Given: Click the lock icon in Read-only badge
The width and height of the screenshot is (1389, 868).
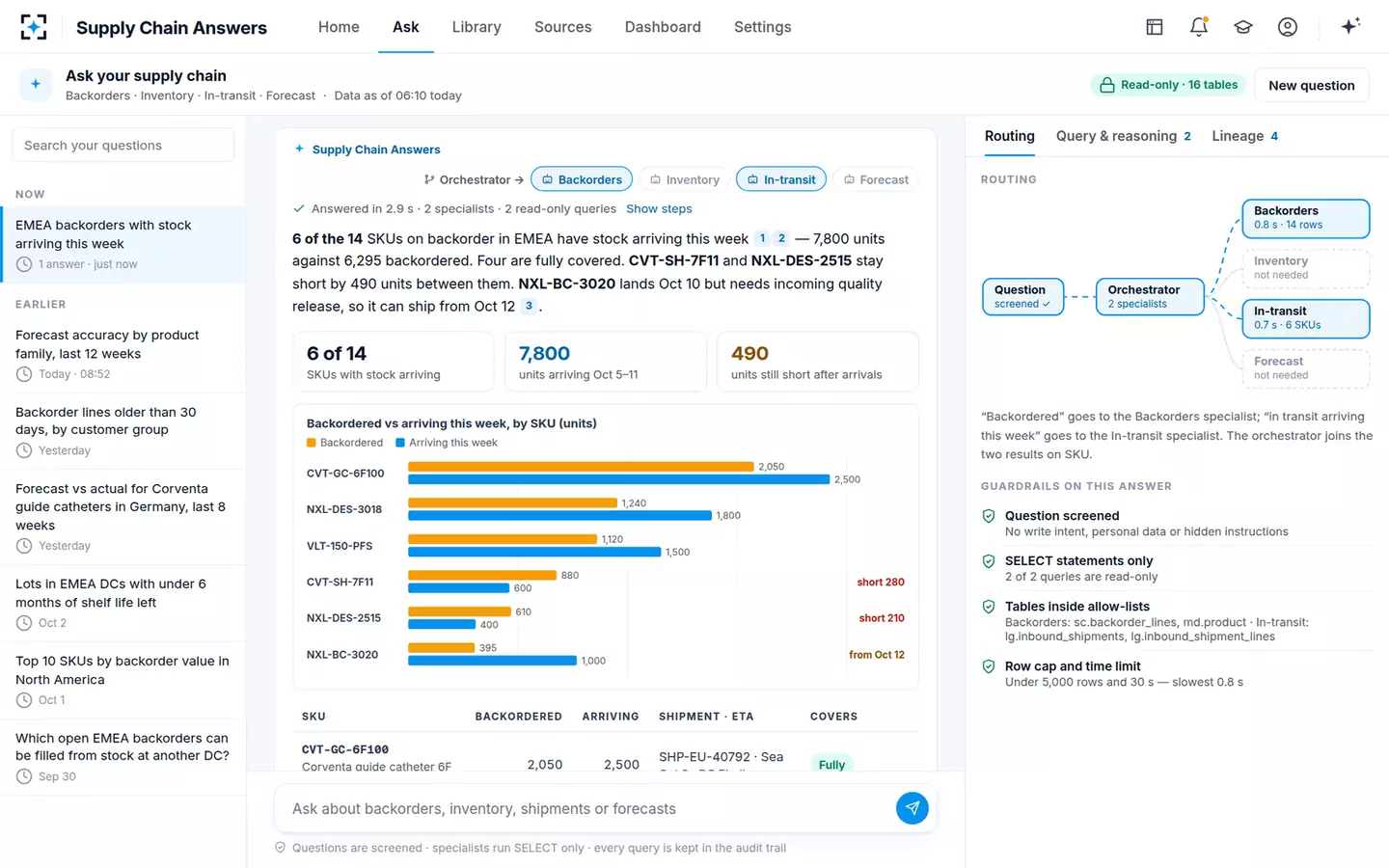Looking at the screenshot, I should click(1107, 85).
